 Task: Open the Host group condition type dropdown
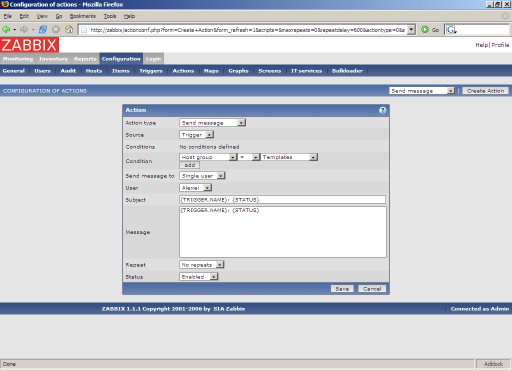coord(208,157)
